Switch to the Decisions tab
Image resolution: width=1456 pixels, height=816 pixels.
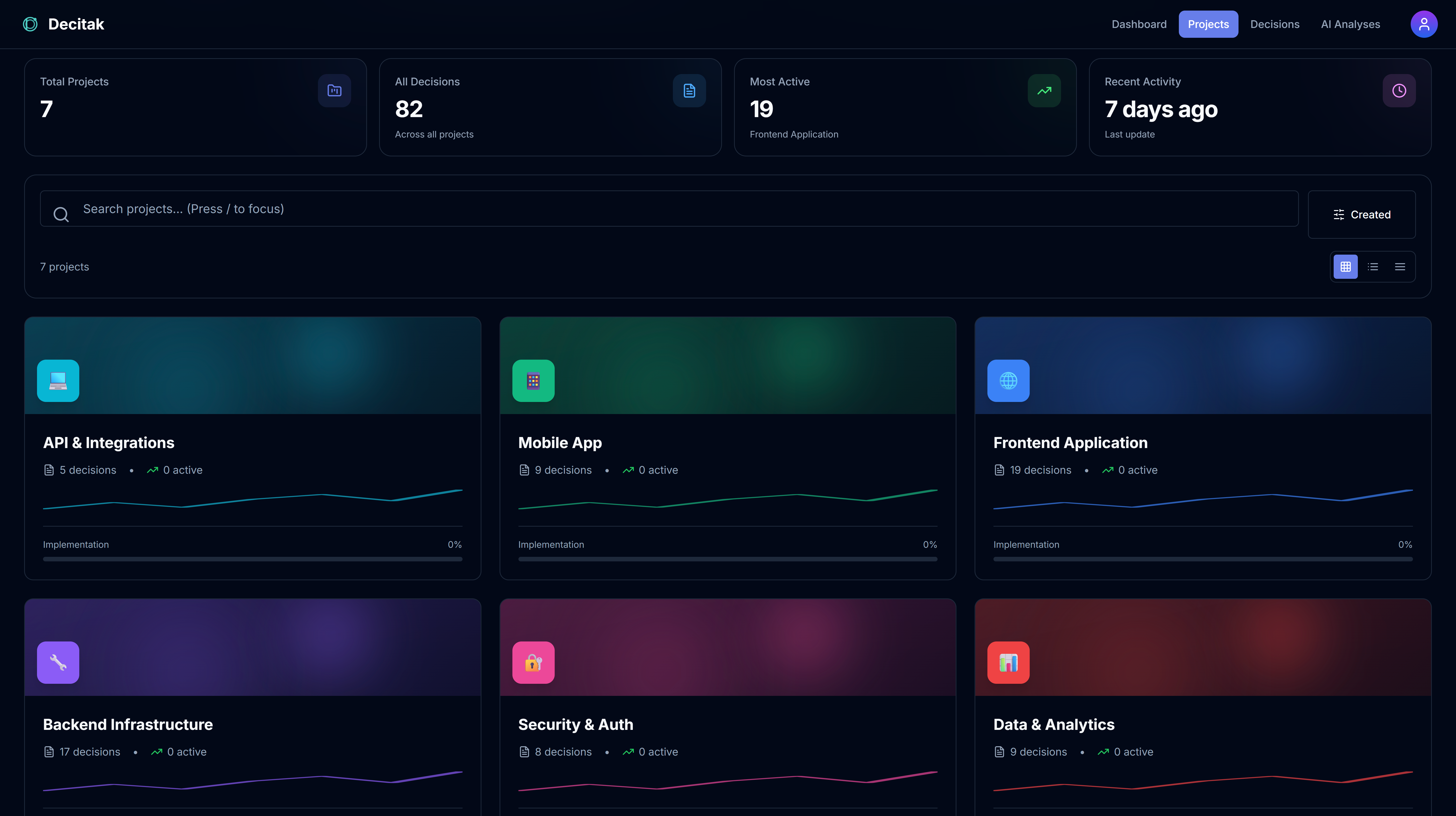pos(1275,24)
